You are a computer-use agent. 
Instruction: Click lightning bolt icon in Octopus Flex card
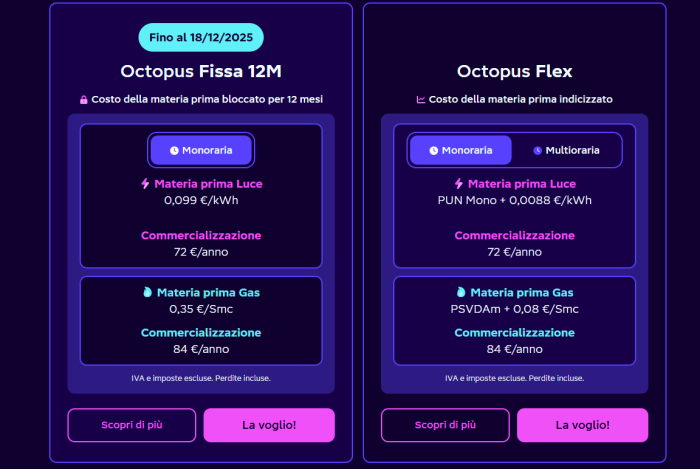pos(459,184)
